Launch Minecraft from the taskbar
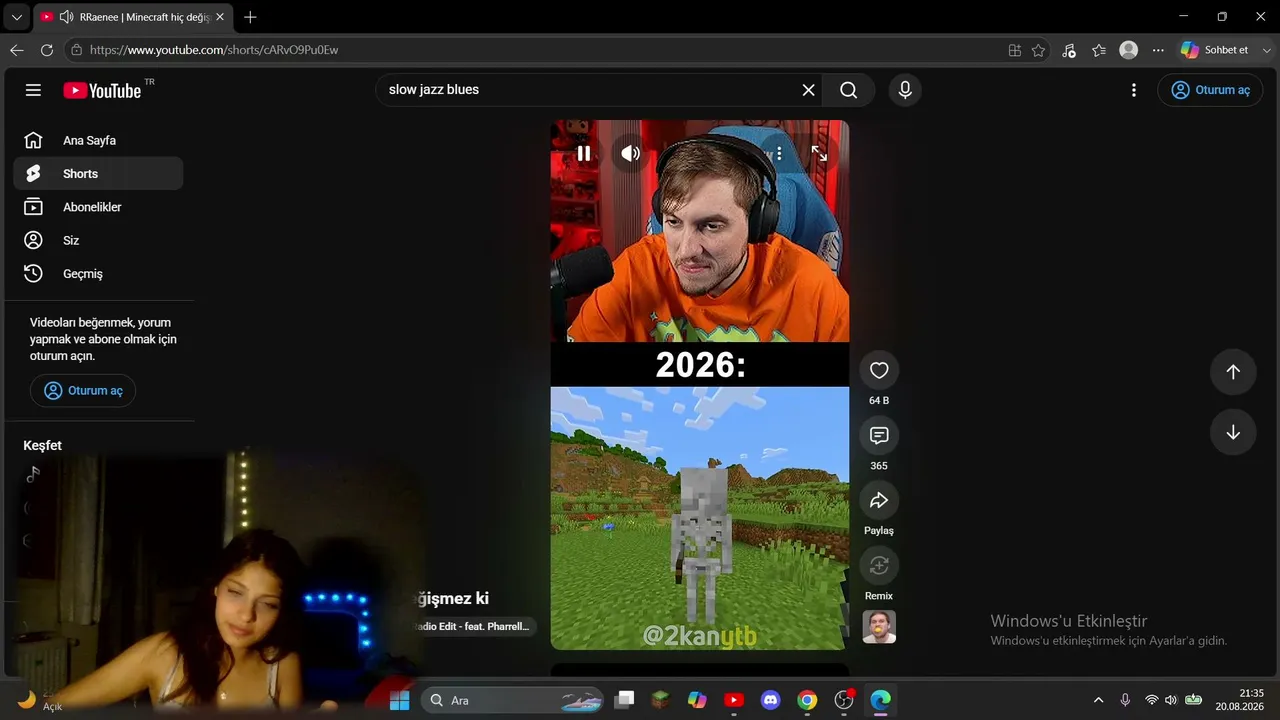Image resolution: width=1280 pixels, height=720 pixels. point(660,700)
